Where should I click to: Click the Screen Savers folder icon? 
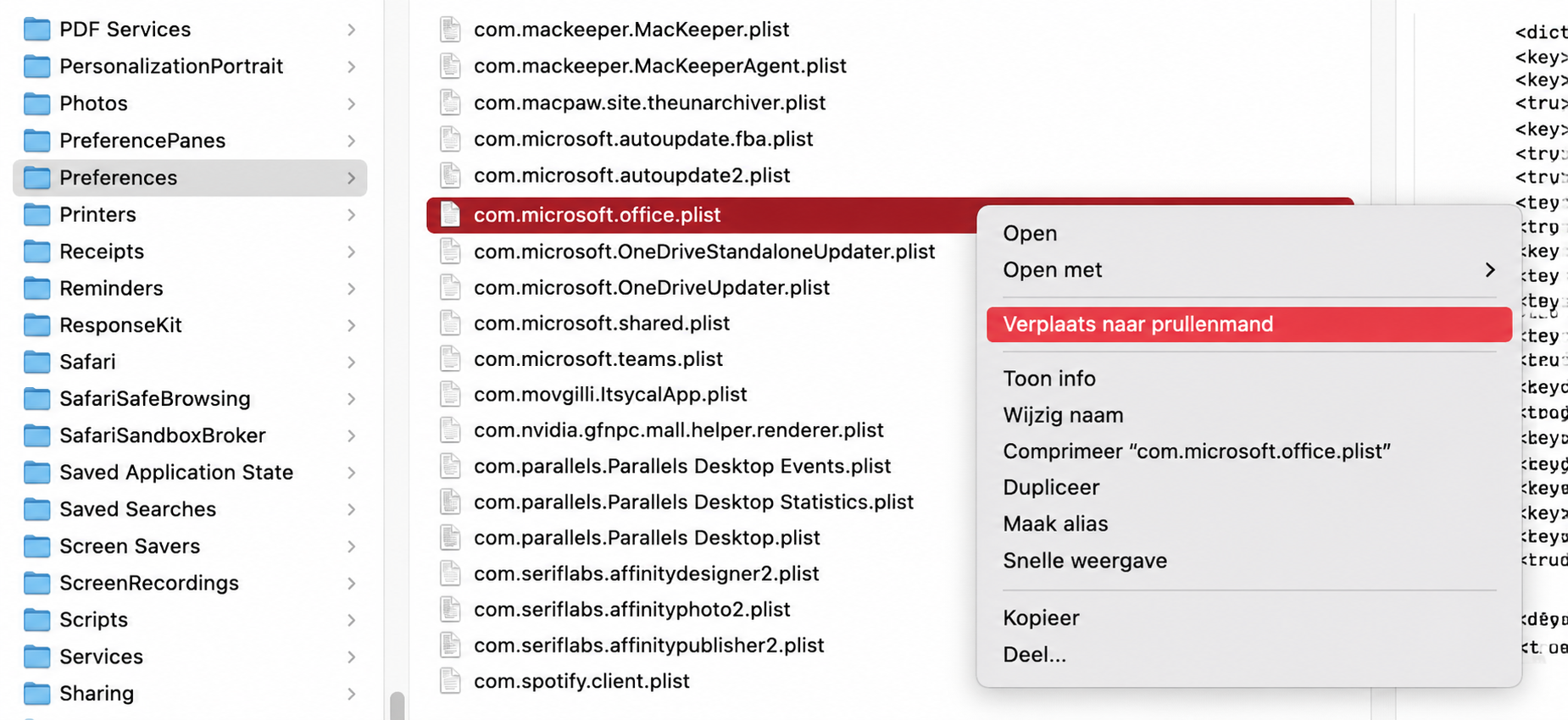tap(36, 546)
